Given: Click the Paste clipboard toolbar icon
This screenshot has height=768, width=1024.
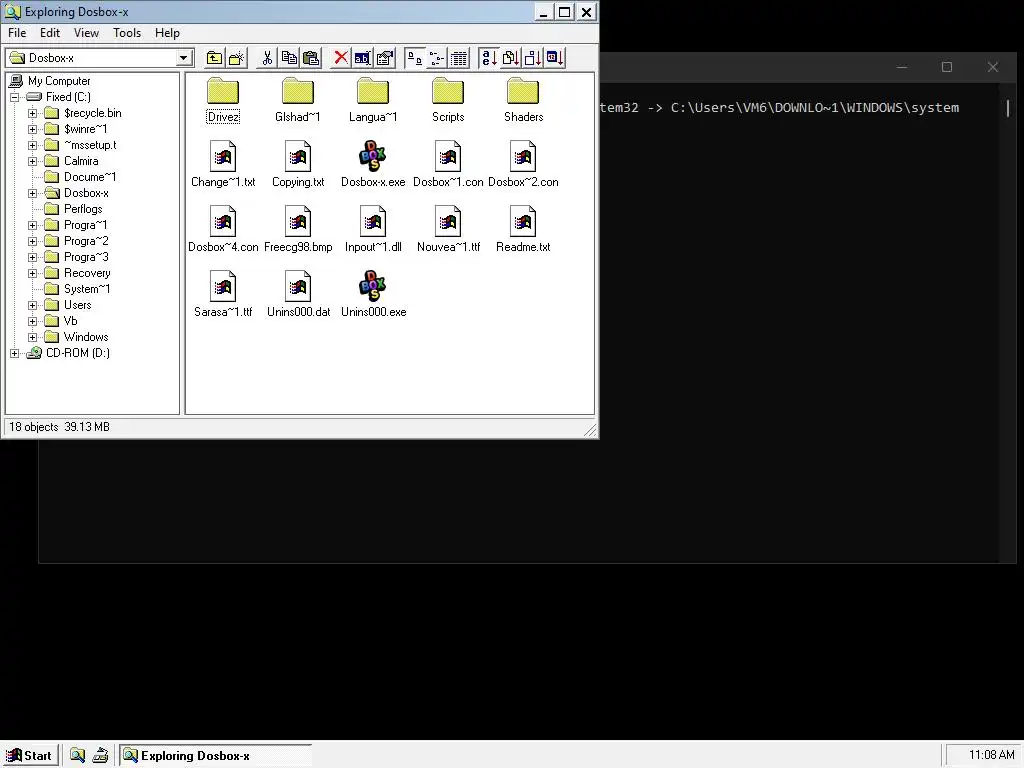Looking at the screenshot, I should (312, 58).
